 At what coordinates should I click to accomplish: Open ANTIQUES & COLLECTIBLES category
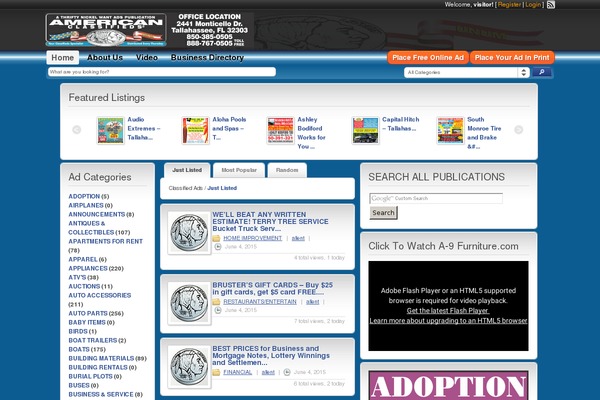(x=91, y=228)
